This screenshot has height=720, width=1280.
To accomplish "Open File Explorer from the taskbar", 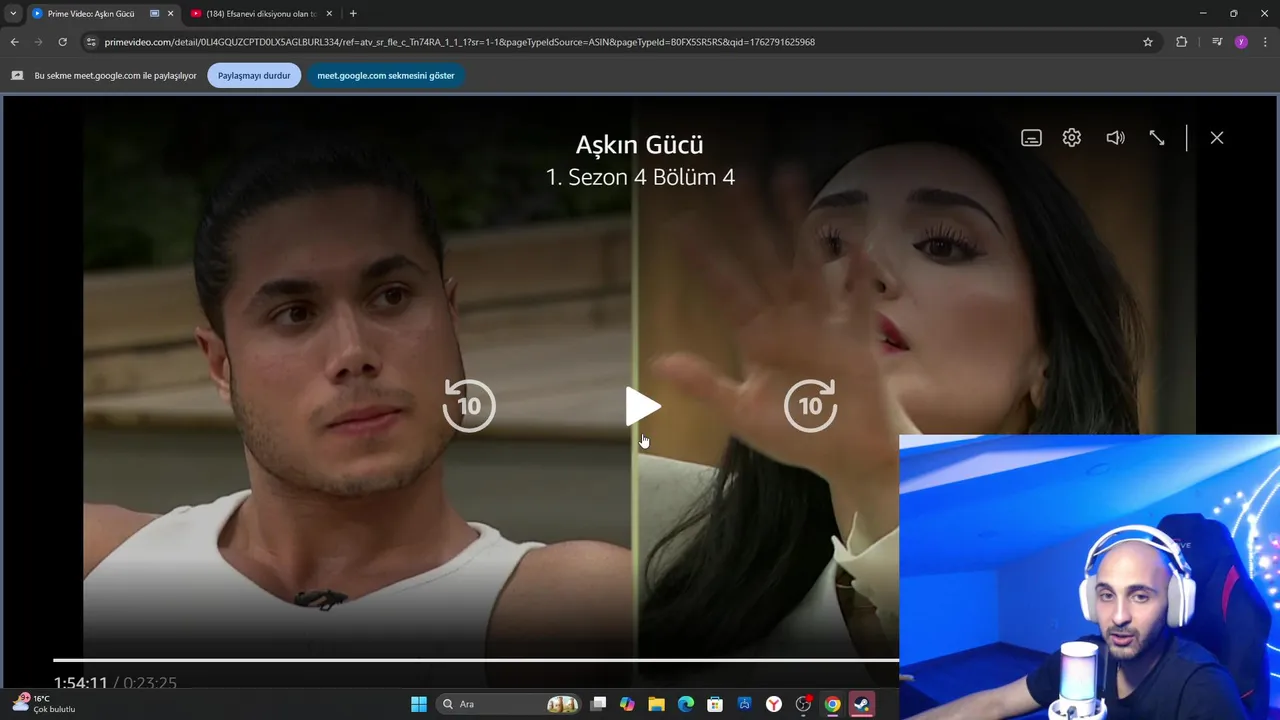I will (x=656, y=704).
